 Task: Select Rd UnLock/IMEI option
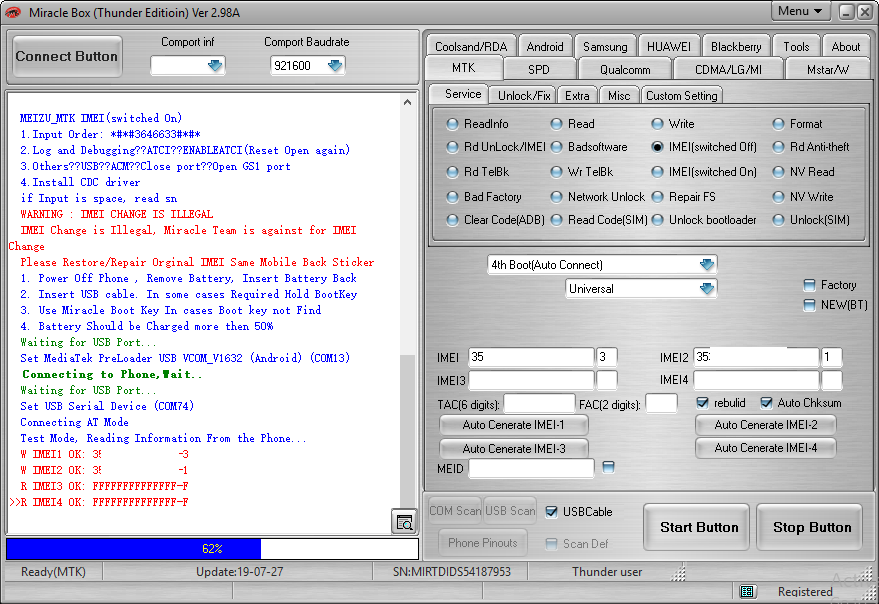(x=452, y=147)
